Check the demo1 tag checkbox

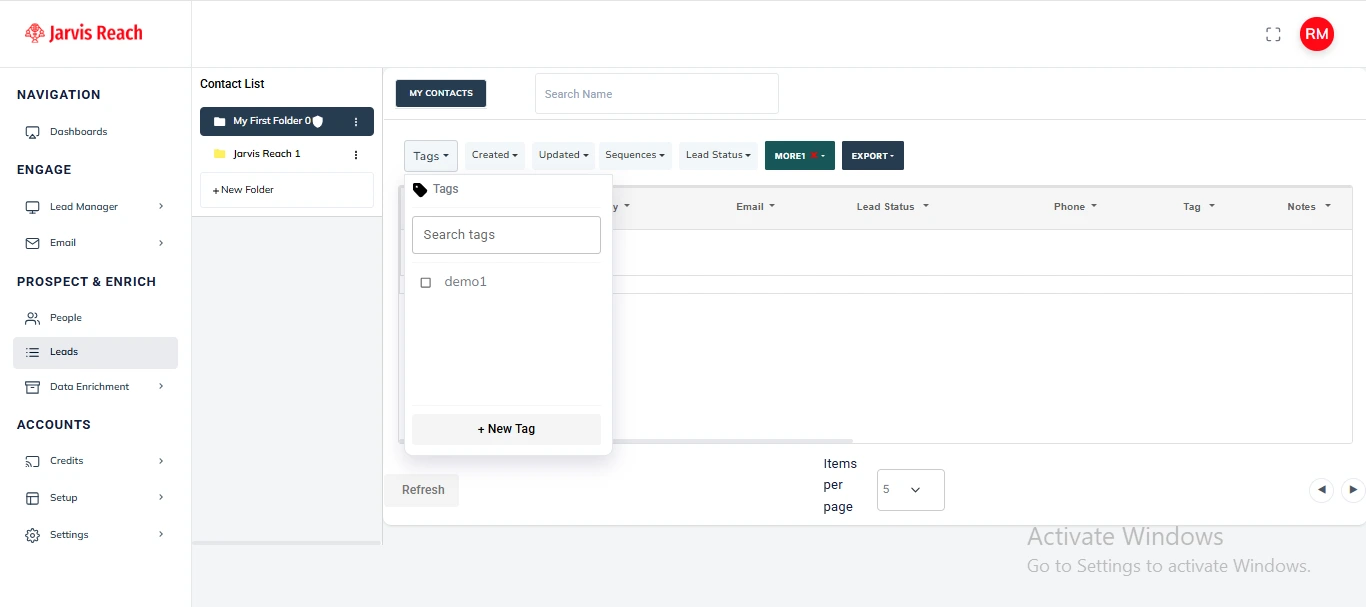coord(426,283)
